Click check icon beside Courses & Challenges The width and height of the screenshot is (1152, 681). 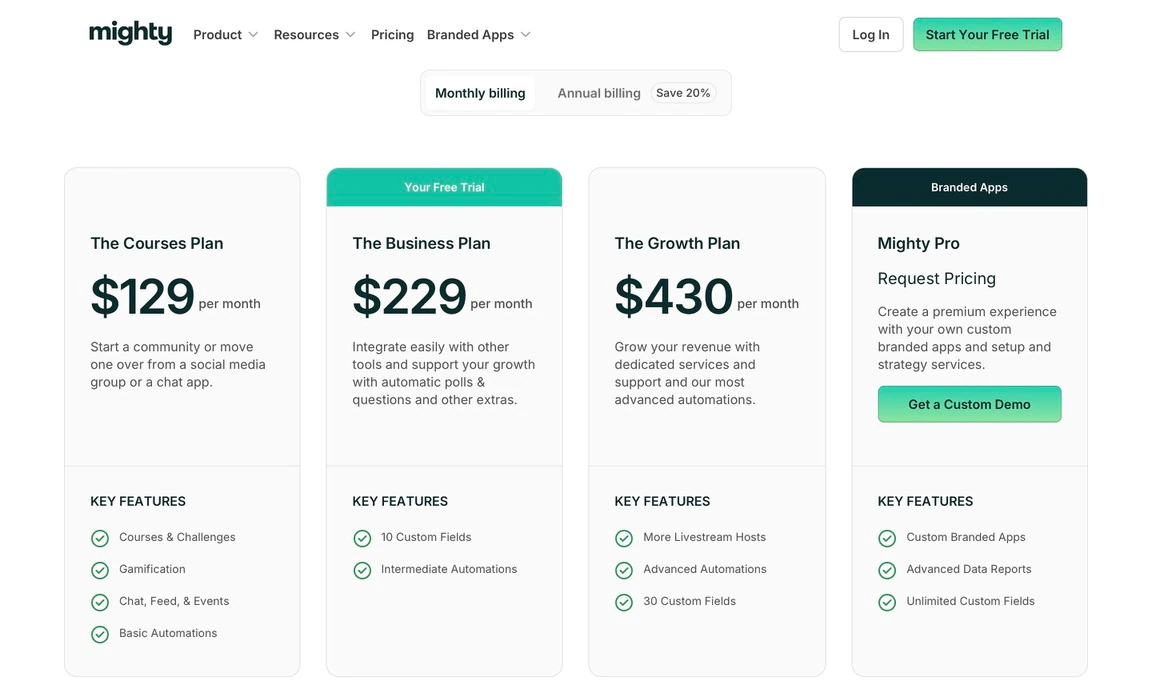click(100, 538)
